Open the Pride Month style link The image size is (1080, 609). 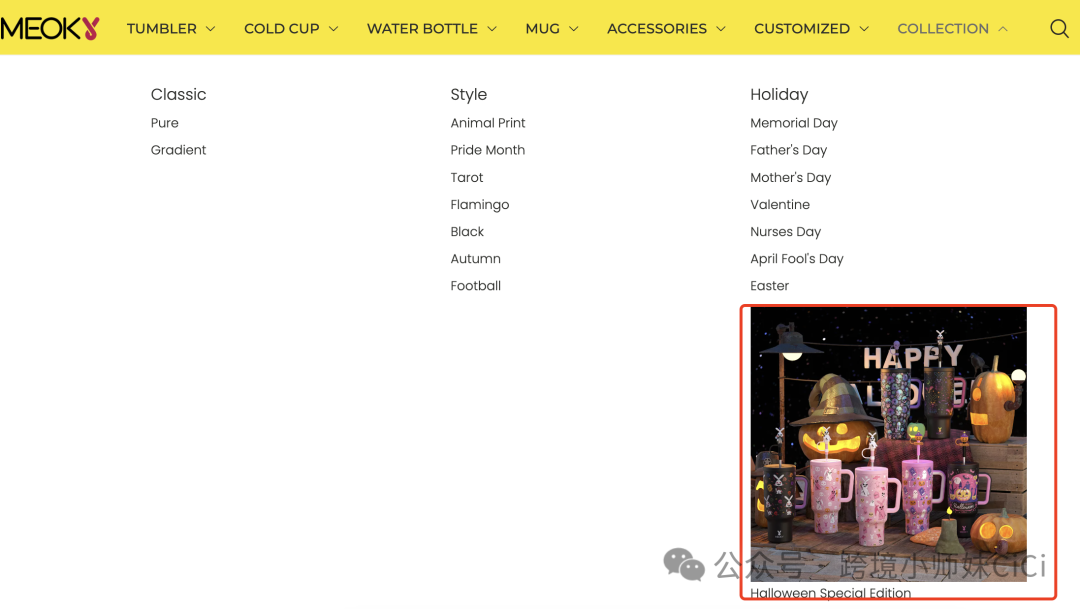tap(488, 150)
